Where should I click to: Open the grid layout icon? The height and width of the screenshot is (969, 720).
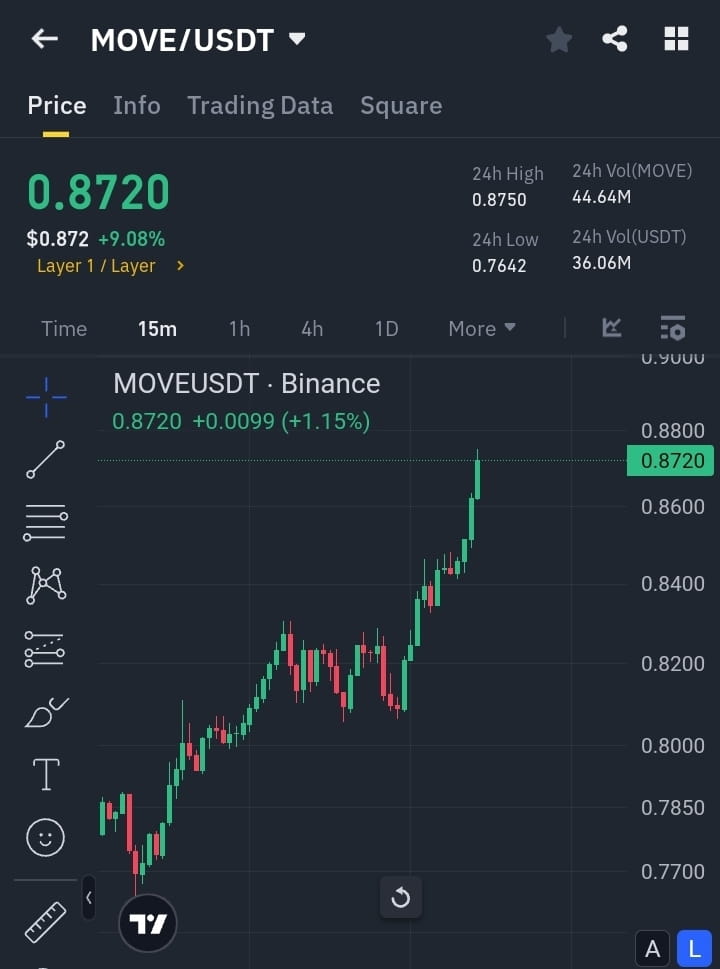click(x=676, y=39)
